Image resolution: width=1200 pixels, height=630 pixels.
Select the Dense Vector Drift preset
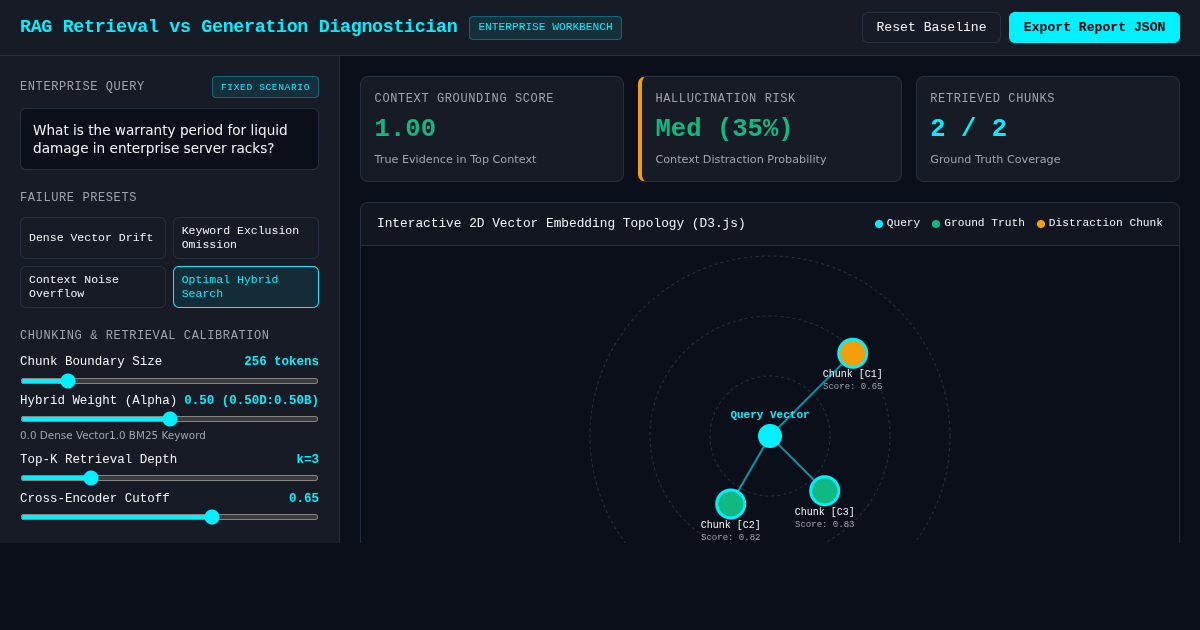93,238
